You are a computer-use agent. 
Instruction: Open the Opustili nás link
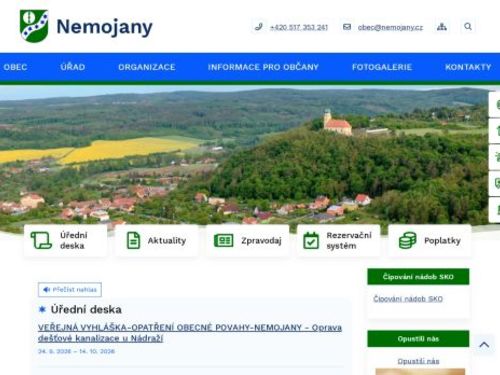tap(418, 361)
